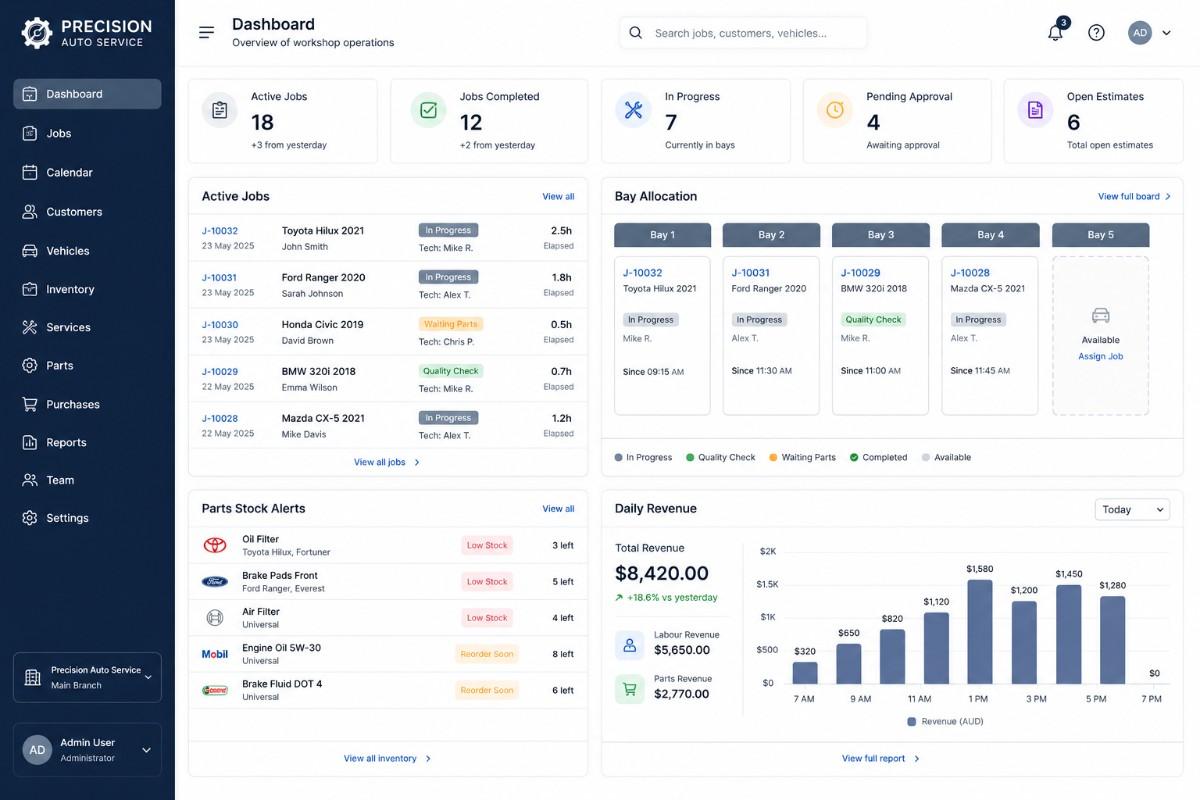1200x800 pixels.
Task: Click the In Progress wrench tools icon
Action: (x=633, y=110)
